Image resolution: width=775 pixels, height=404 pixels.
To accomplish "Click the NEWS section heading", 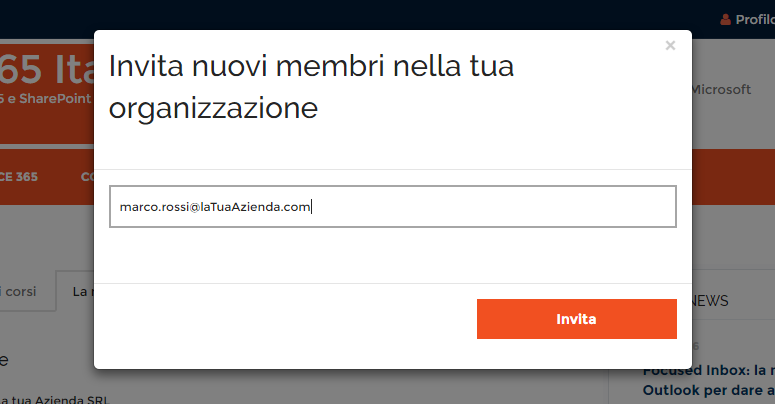I will click(x=710, y=301).
